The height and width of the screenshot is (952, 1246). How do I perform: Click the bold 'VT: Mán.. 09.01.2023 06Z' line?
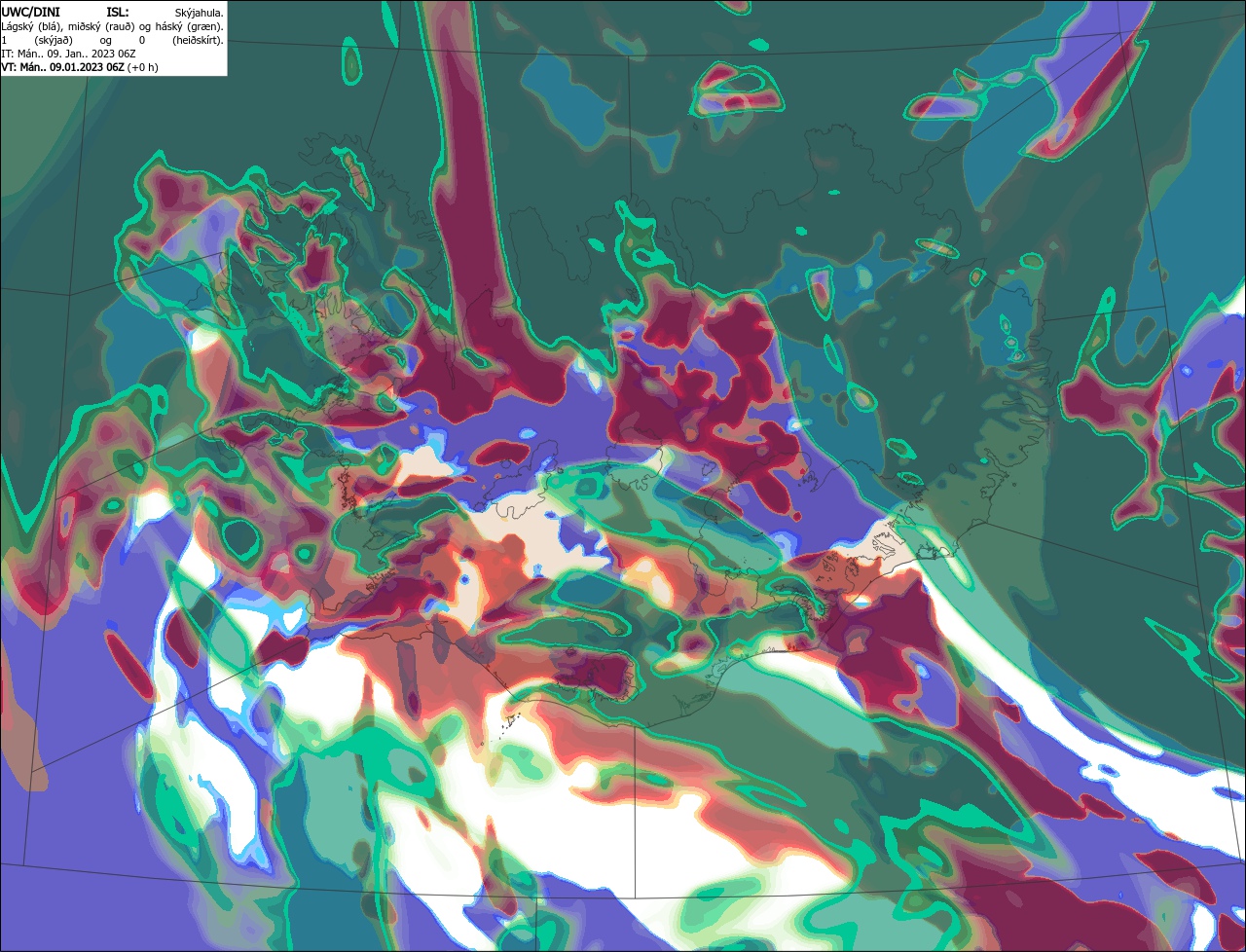point(62,67)
